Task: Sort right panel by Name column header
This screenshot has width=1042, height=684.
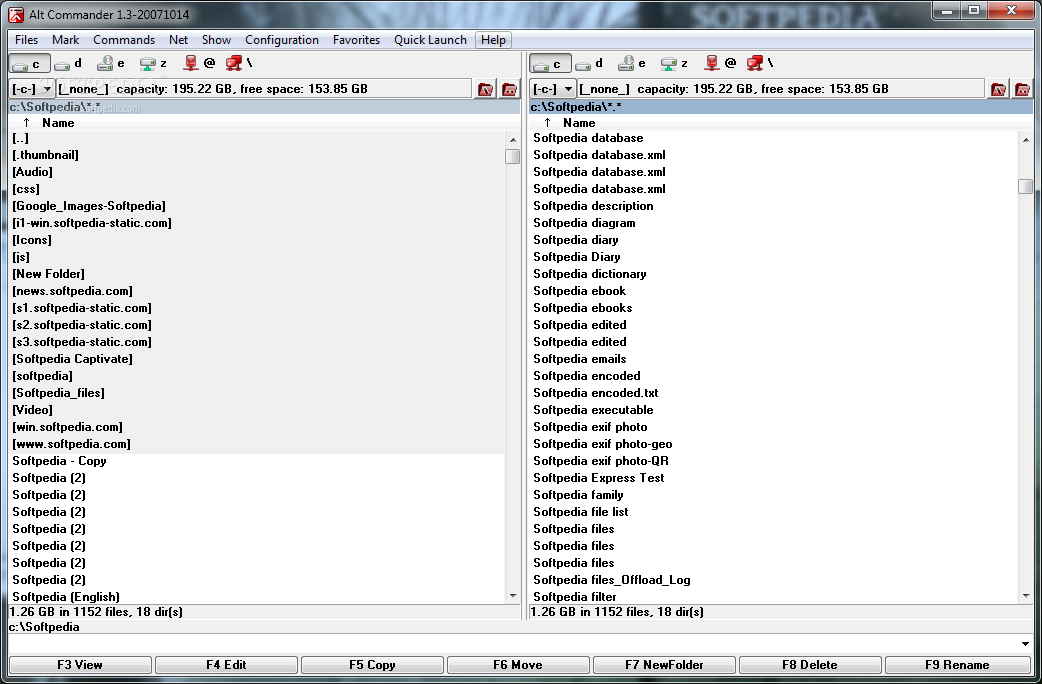Action: tap(579, 123)
